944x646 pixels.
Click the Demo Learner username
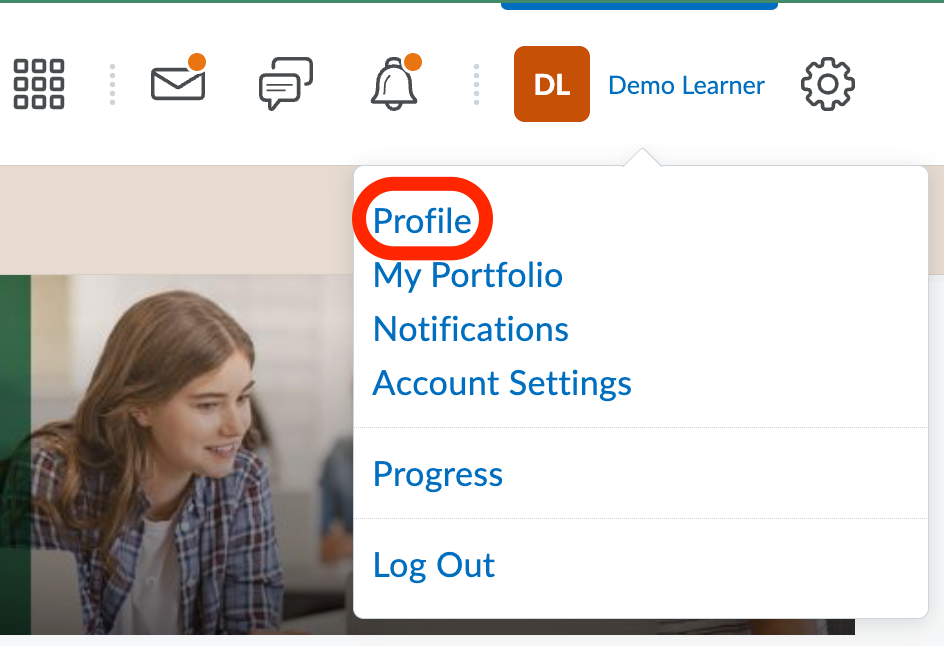pos(686,85)
